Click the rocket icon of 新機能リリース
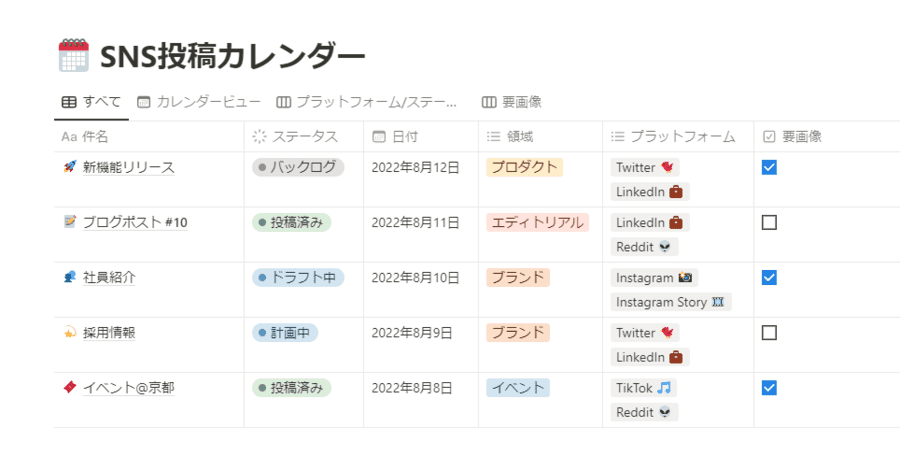The width and height of the screenshot is (900, 456). click(x=69, y=167)
